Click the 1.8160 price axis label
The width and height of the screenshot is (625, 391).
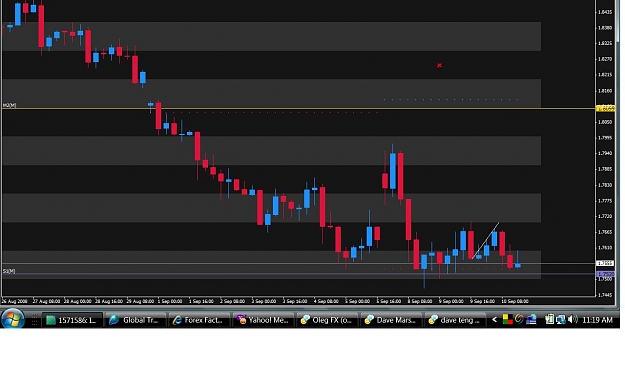(x=605, y=91)
